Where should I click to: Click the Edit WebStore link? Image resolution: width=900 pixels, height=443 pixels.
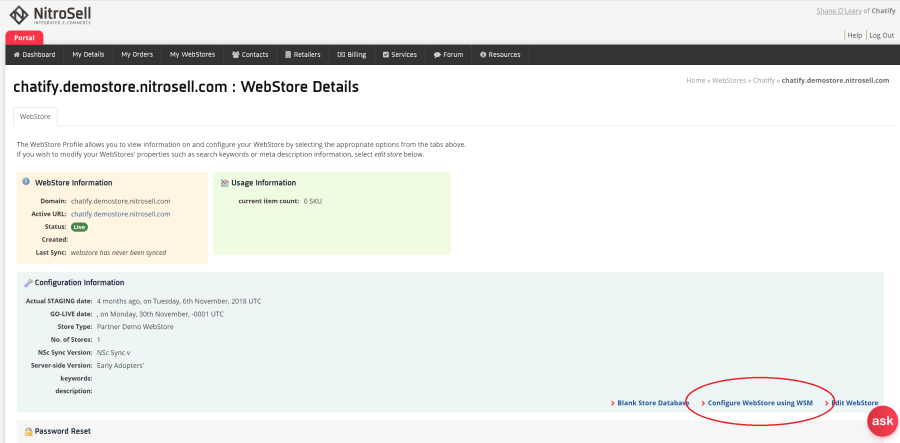click(x=855, y=403)
